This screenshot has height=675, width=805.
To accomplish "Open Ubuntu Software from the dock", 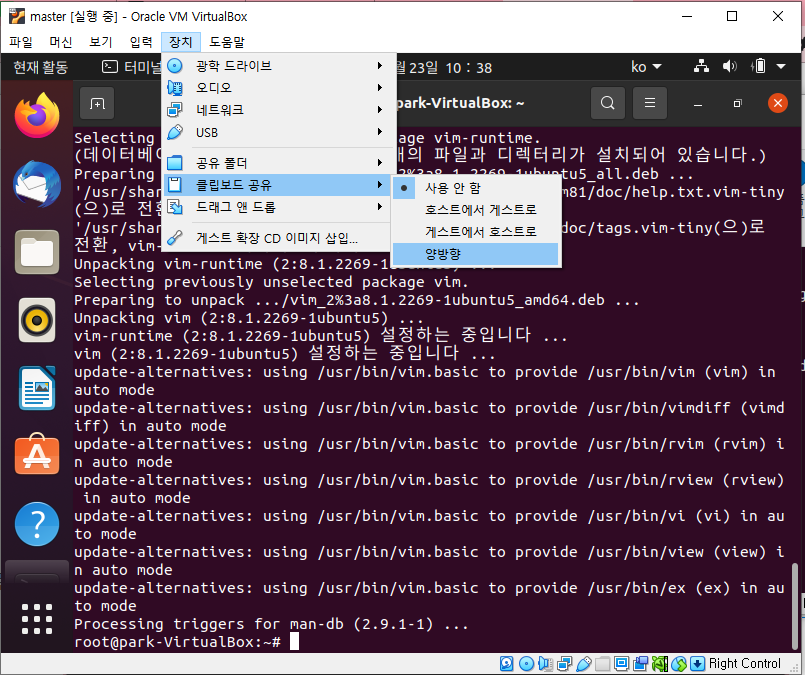I will (37, 455).
